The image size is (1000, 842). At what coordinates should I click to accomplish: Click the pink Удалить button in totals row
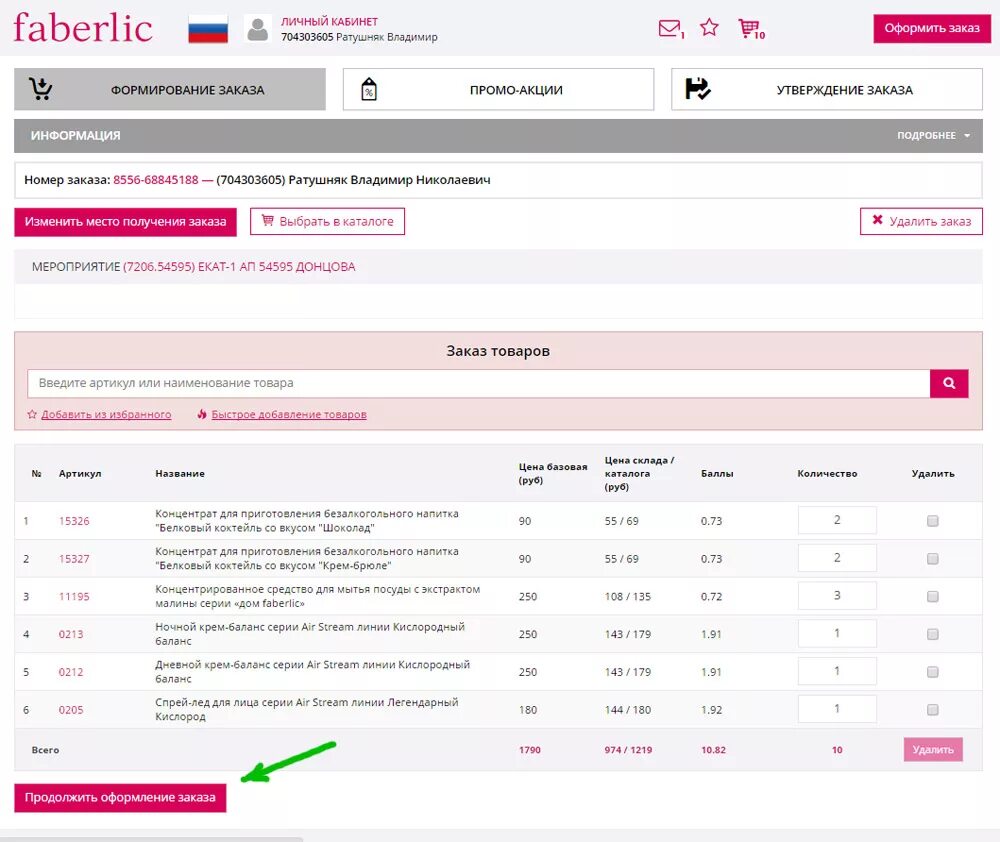[x=933, y=750]
